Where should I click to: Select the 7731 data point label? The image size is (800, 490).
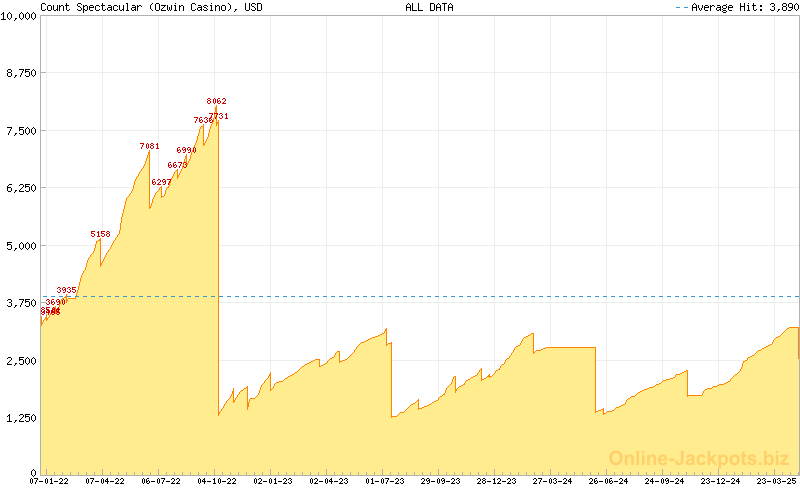coord(219,116)
